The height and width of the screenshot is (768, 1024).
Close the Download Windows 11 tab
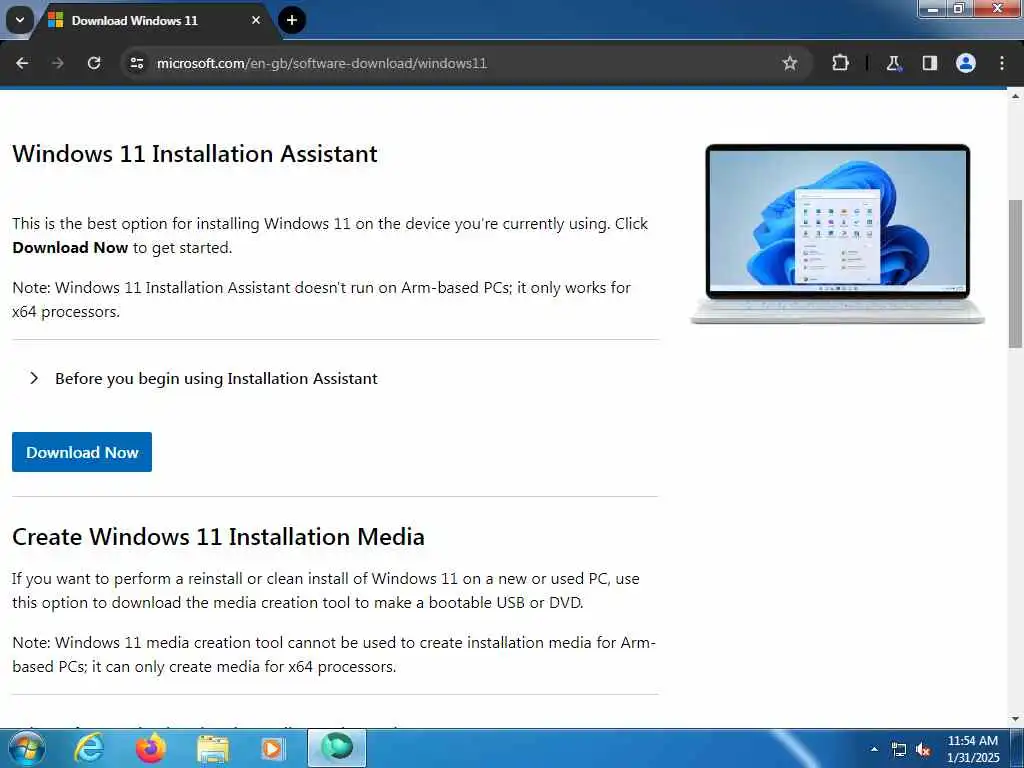[256, 20]
